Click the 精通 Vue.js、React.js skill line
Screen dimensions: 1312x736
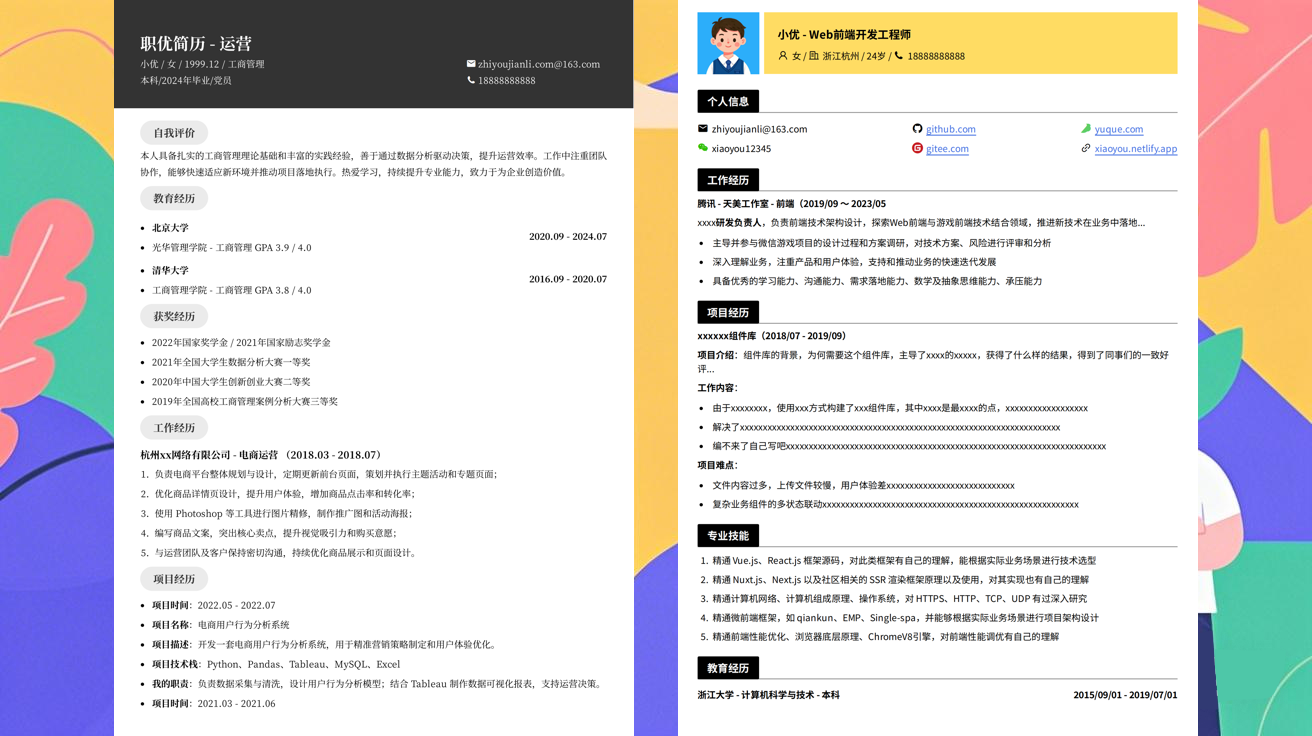[904, 561]
